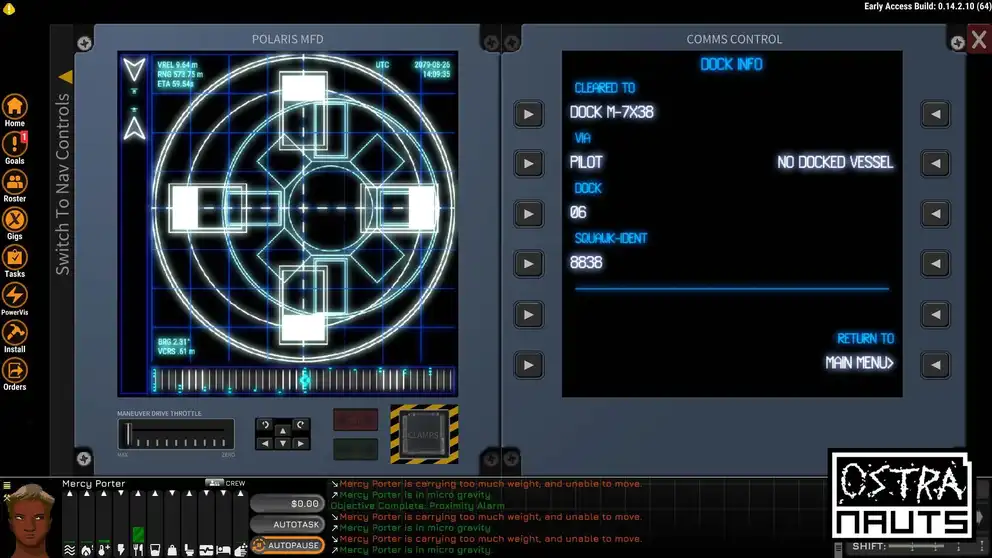This screenshot has height=558, width=992.
Task: Click Mercy Porter's portrait
Action: 29,521
